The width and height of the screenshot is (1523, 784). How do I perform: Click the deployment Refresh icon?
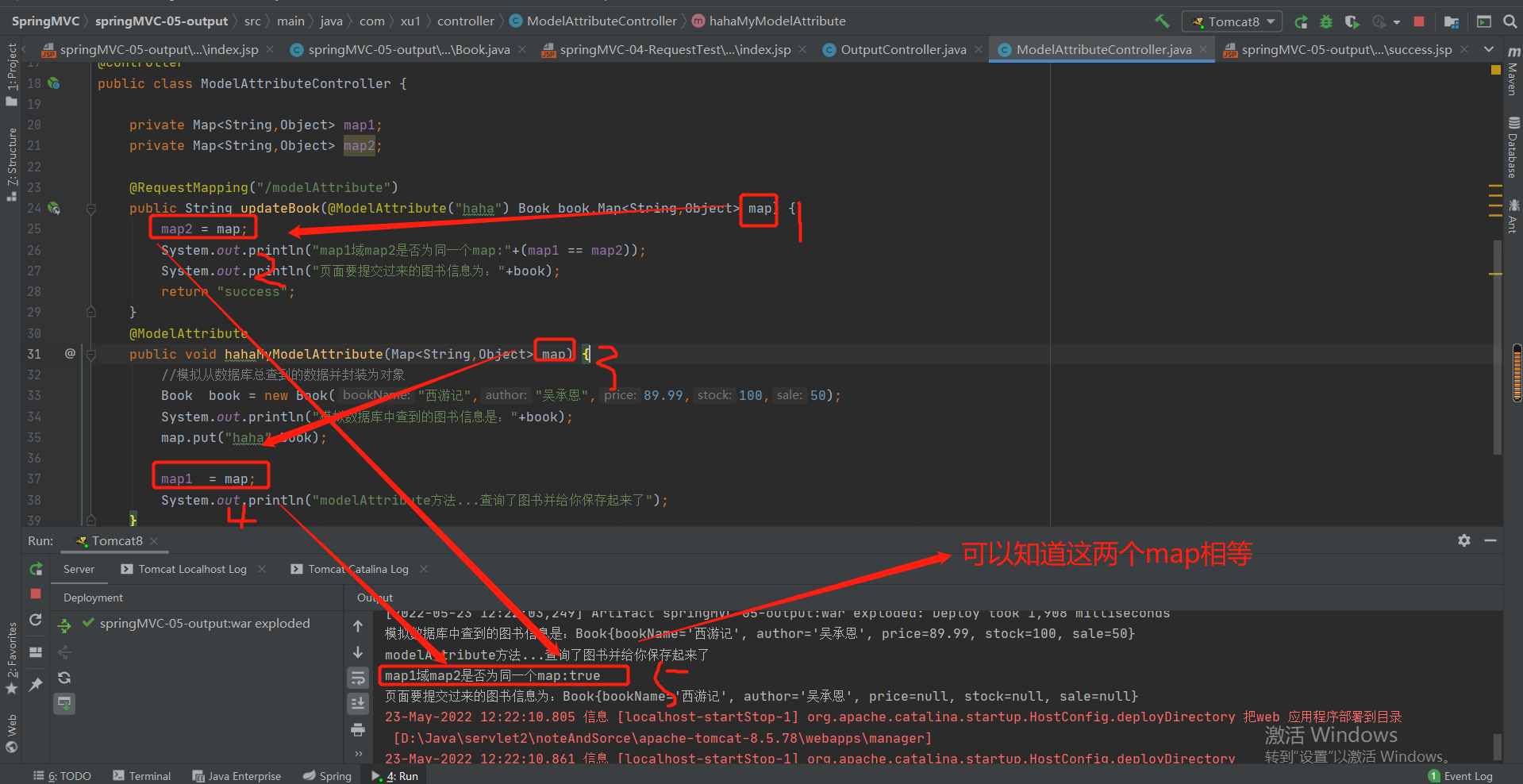pyautogui.click(x=64, y=678)
